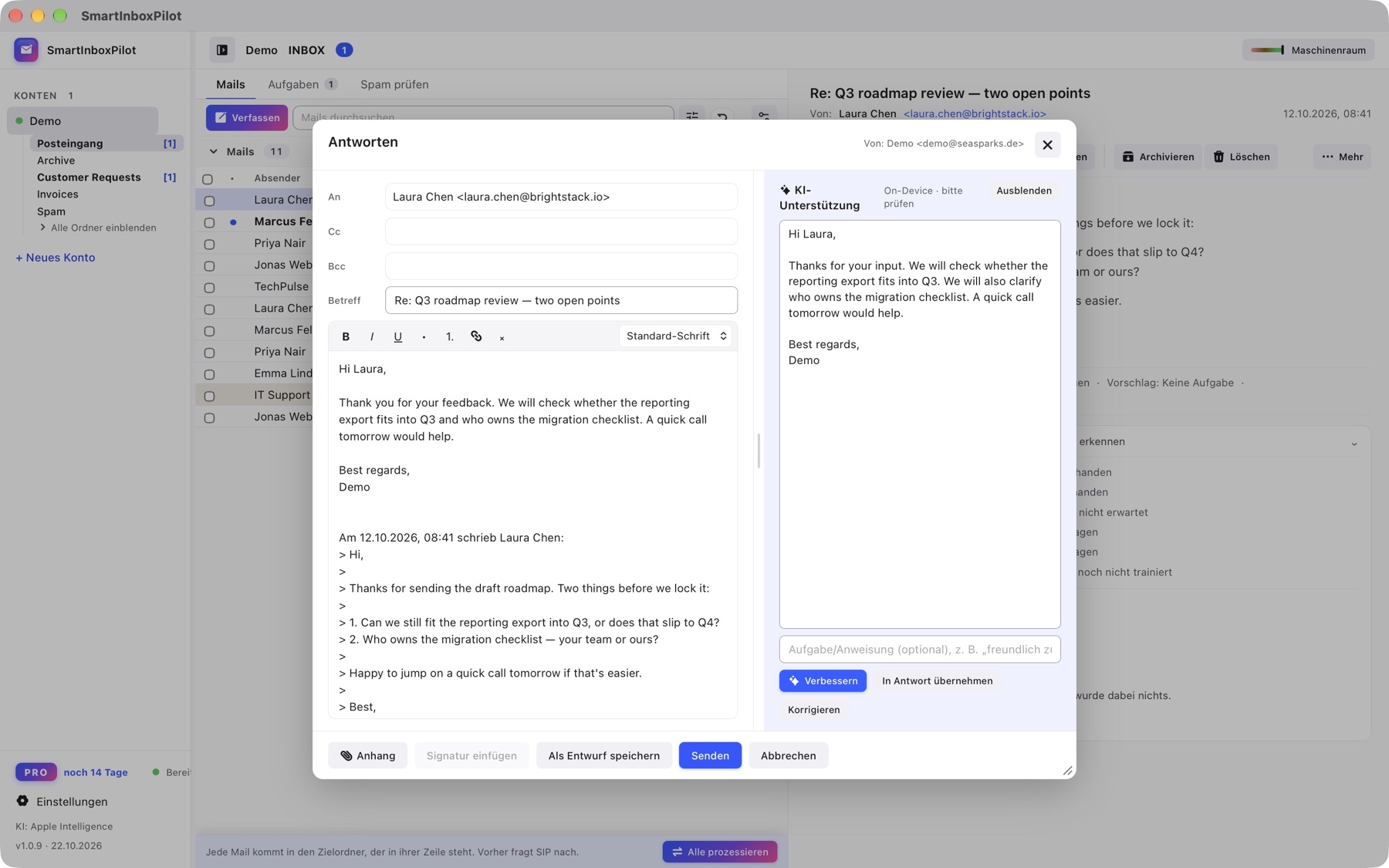
Task: Toggle bold formatting in reply editor
Action: point(346,336)
